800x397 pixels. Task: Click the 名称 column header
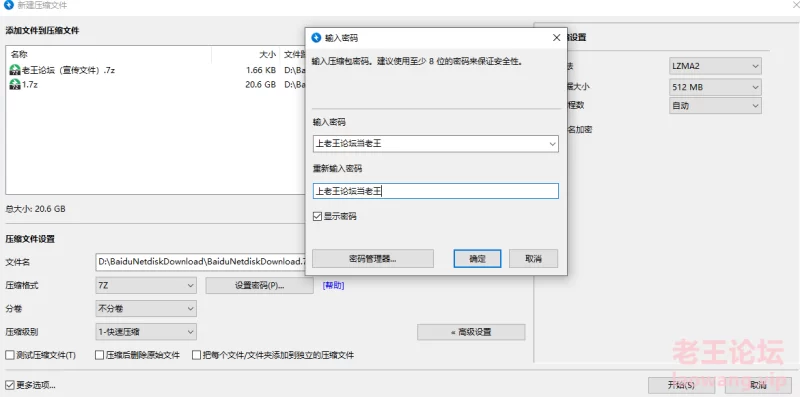(x=19, y=54)
